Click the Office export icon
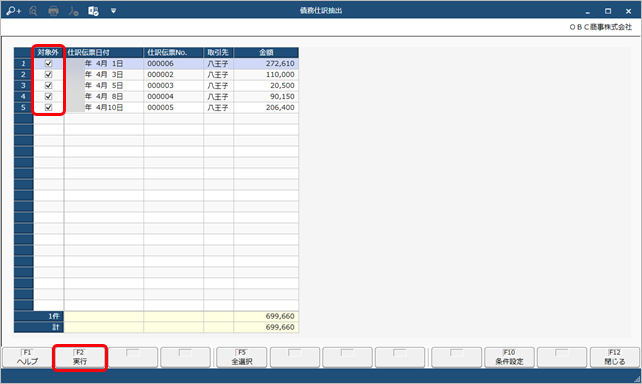The height and width of the screenshot is (384, 642). [x=93, y=11]
